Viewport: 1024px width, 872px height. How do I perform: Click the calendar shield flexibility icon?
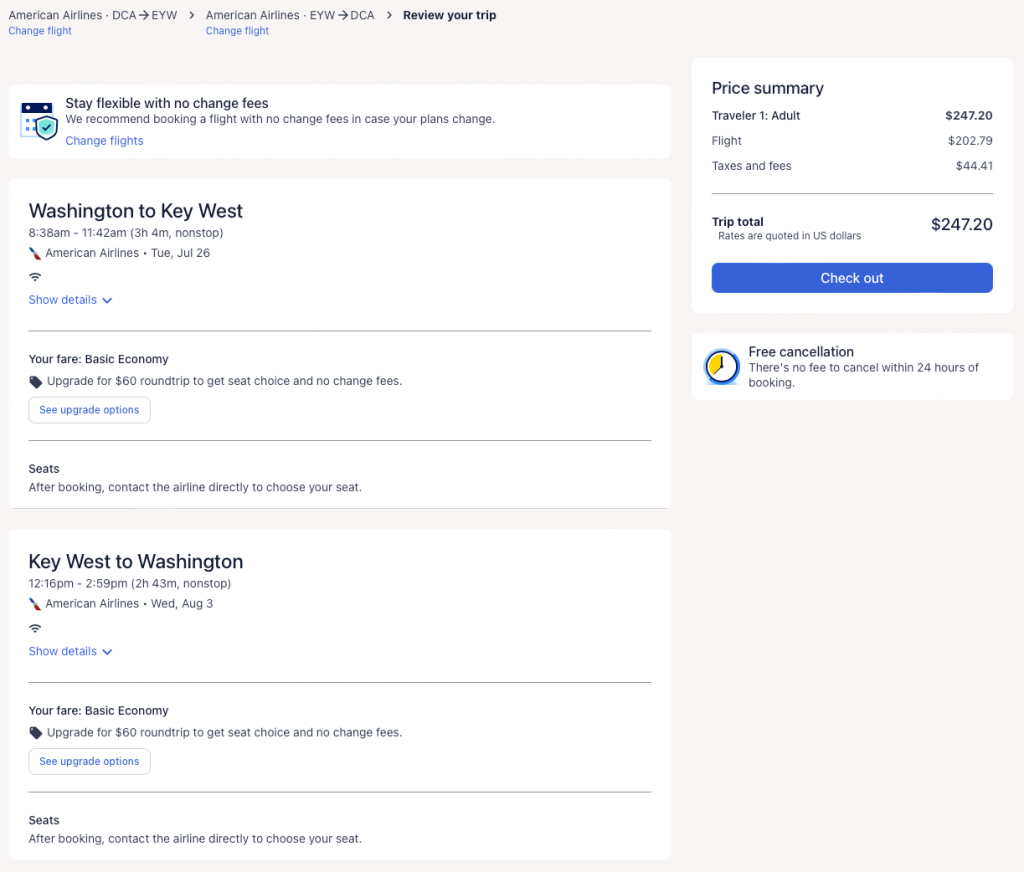point(40,120)
